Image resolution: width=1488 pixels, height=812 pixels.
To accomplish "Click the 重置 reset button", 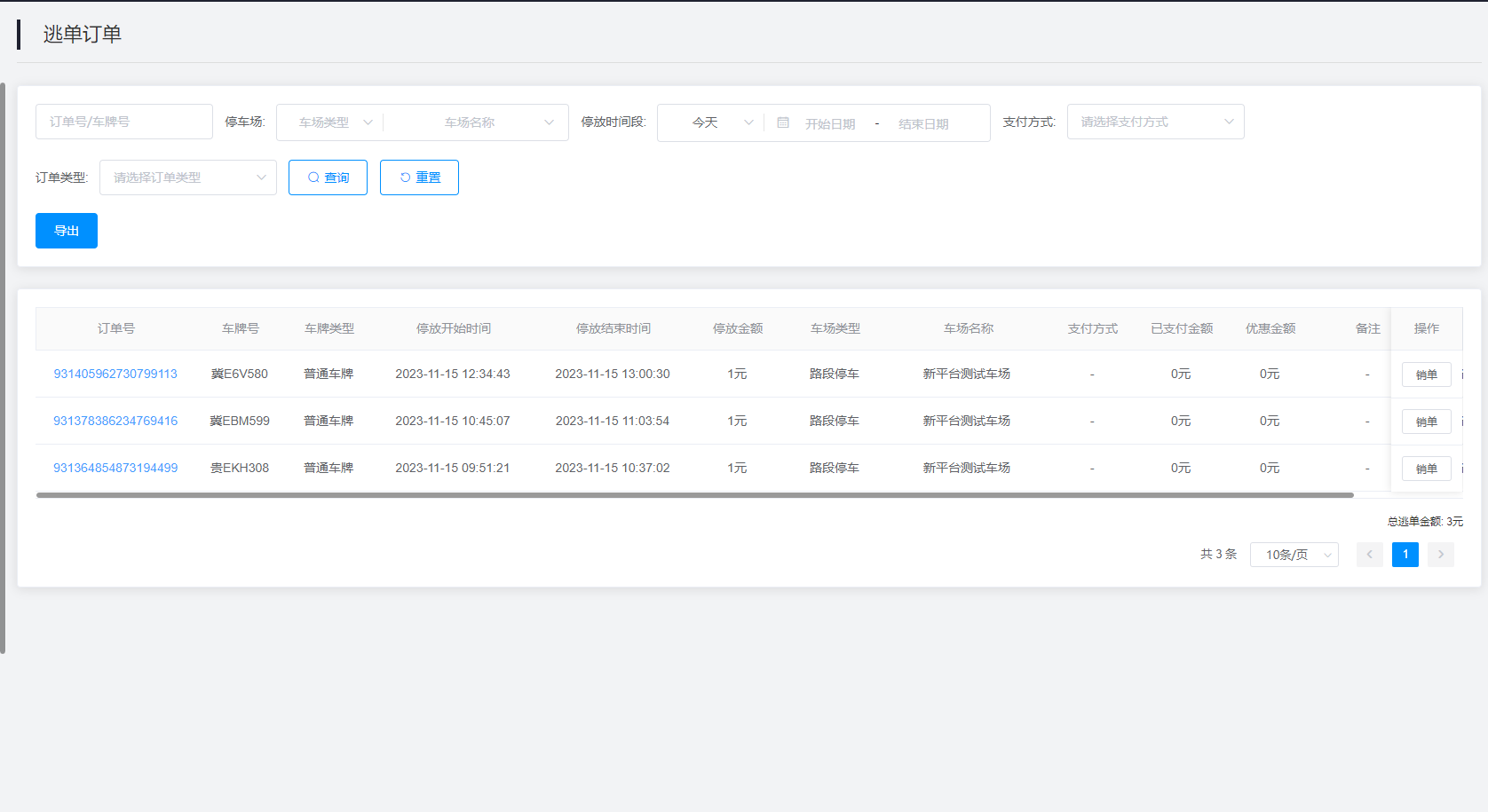I will pyautogui.click(x=419, y=177).
